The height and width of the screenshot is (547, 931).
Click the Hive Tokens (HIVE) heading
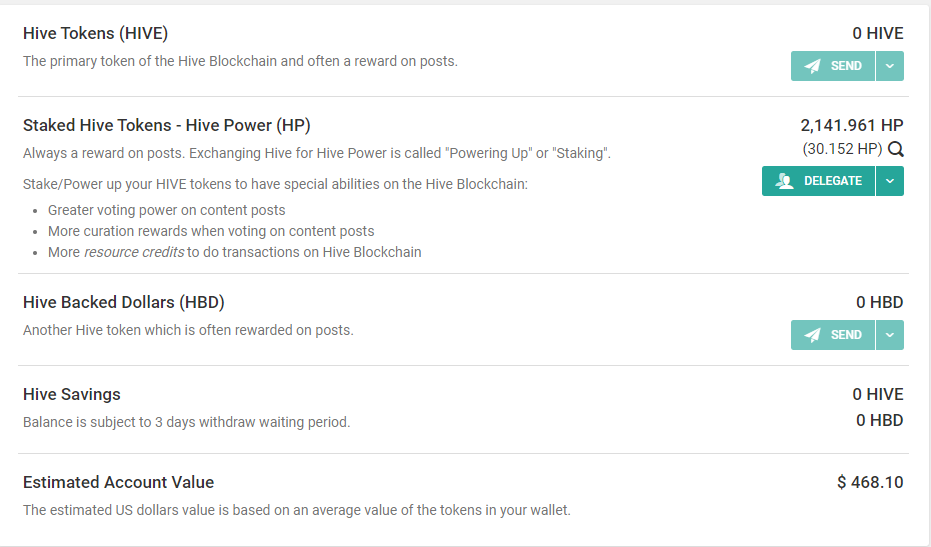click(96, 33)
